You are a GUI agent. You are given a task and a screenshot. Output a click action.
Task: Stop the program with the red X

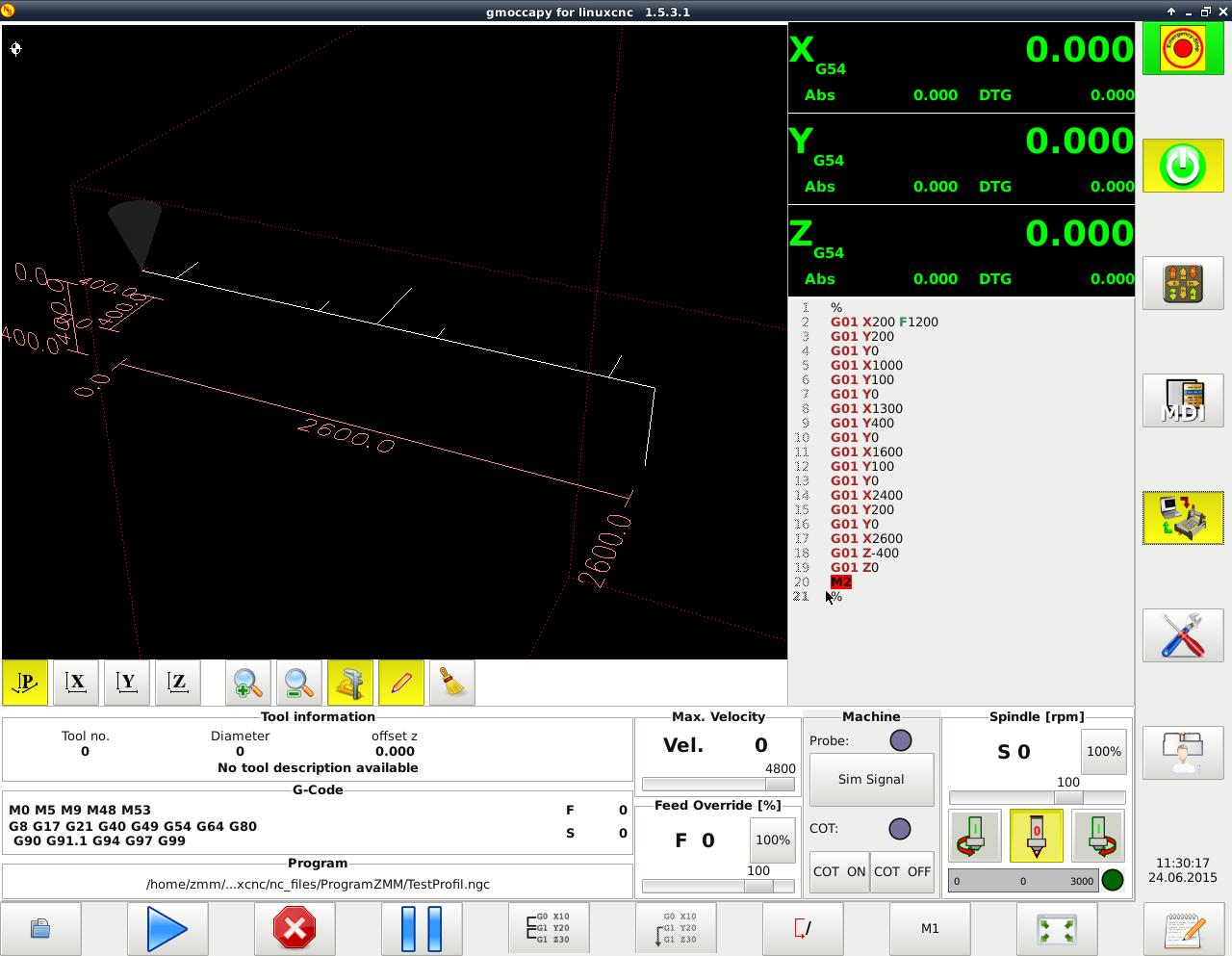[x=295, y=929]
